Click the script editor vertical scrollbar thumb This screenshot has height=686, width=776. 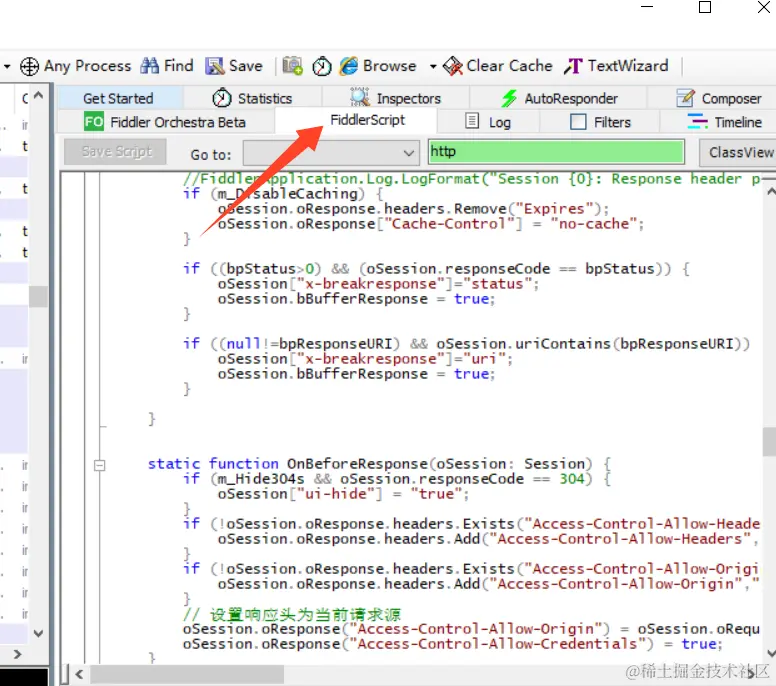click(770, 441)
